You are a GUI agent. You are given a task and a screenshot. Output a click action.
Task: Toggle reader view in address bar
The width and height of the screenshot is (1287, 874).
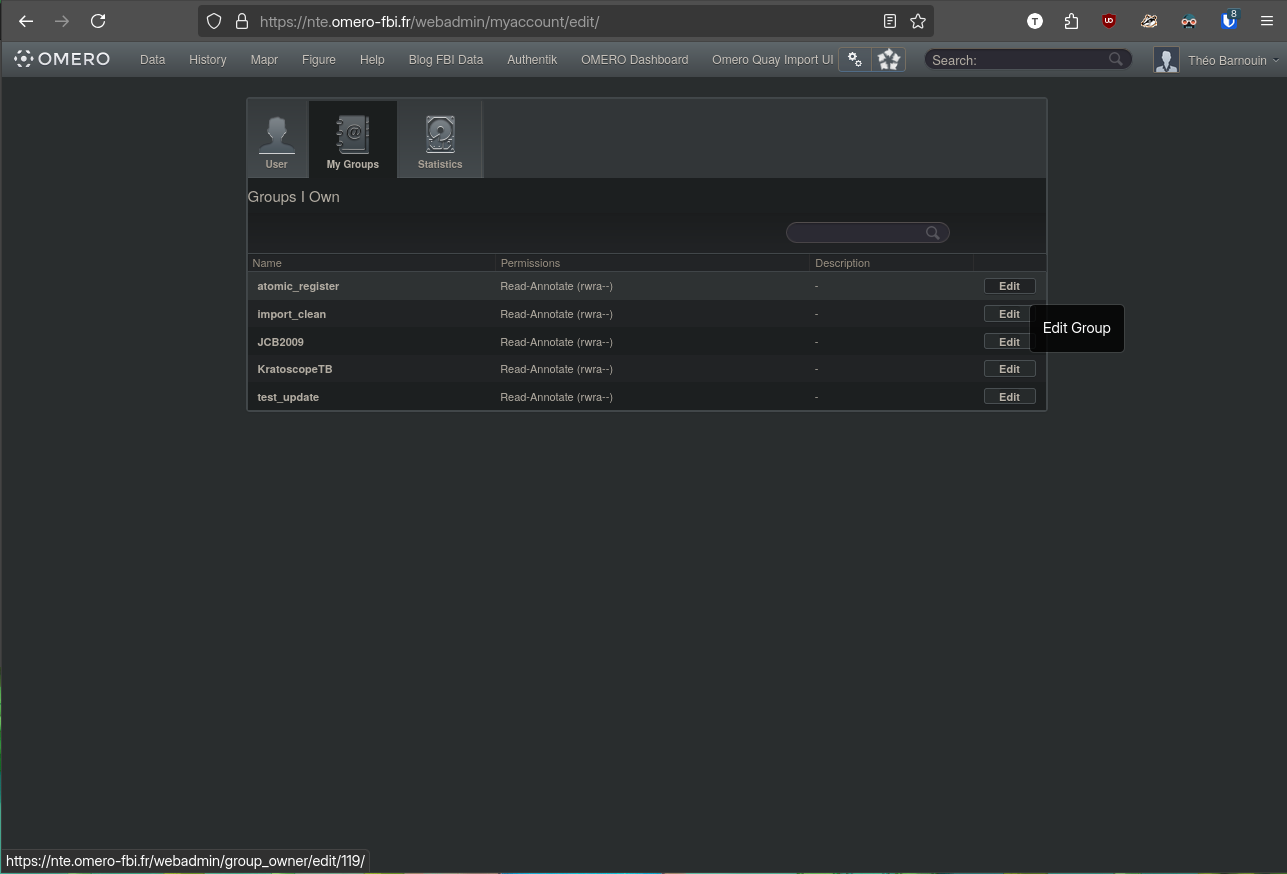pyautogui.click(x=889, y=21)
